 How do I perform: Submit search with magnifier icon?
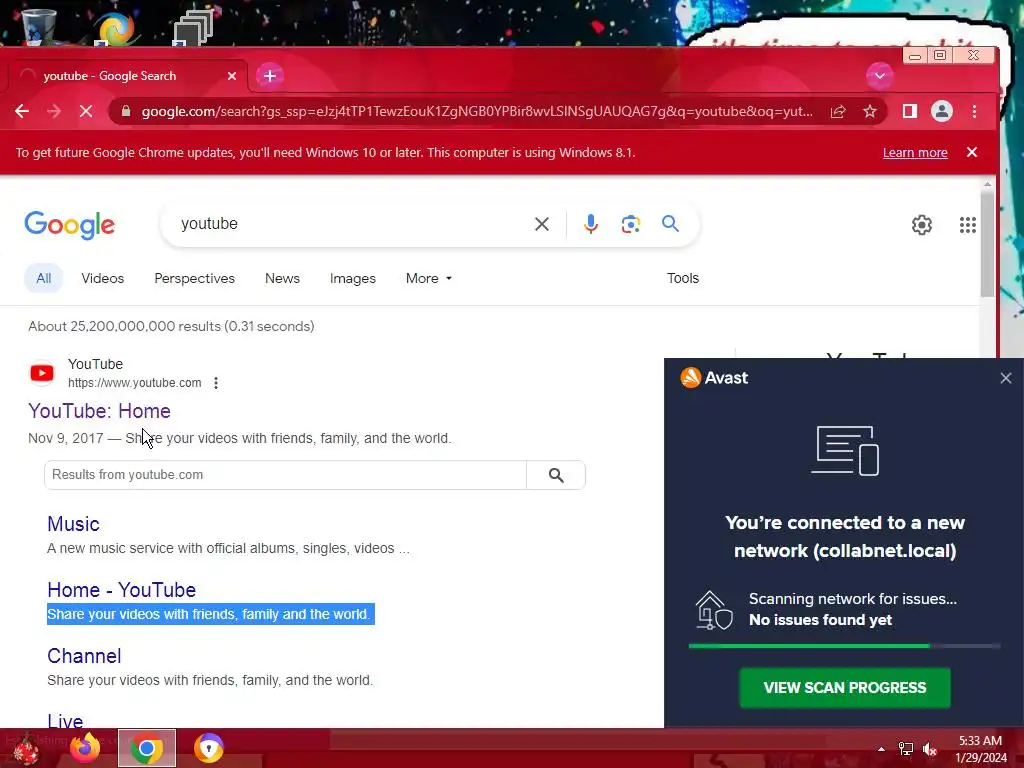click(x=671, y=224)
